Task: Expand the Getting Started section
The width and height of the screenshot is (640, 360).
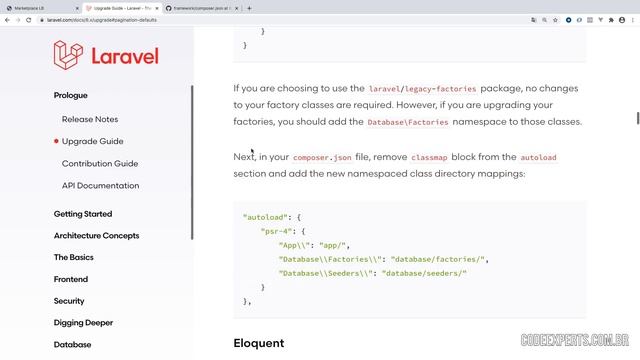Action: pos(83,214)
